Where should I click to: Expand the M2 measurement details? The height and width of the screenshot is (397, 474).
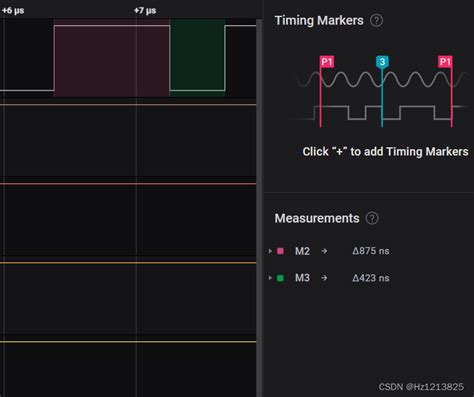pos(270,251)
